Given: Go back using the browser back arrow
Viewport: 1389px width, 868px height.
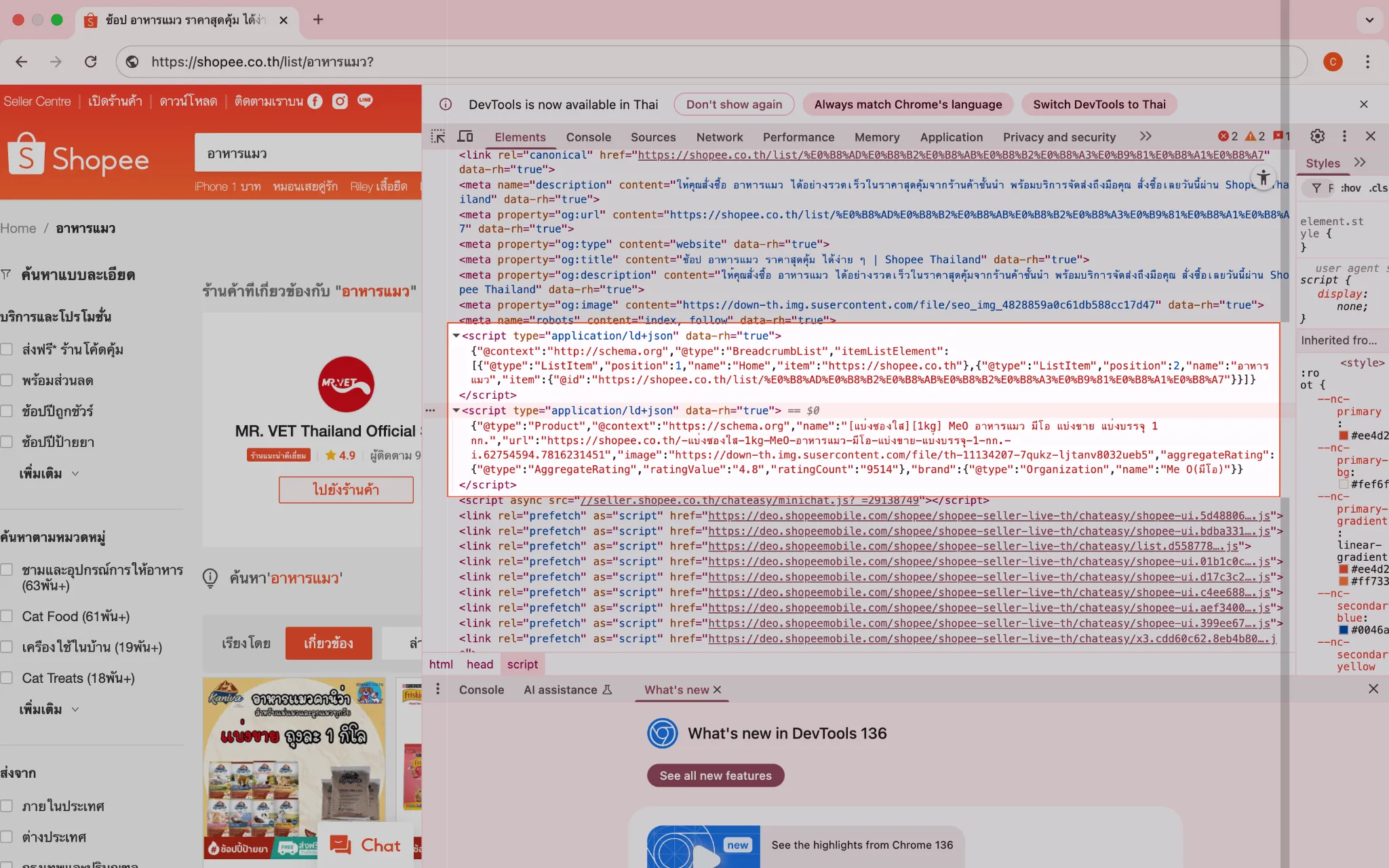Looking at the screenshot, I should coord(22,62).
